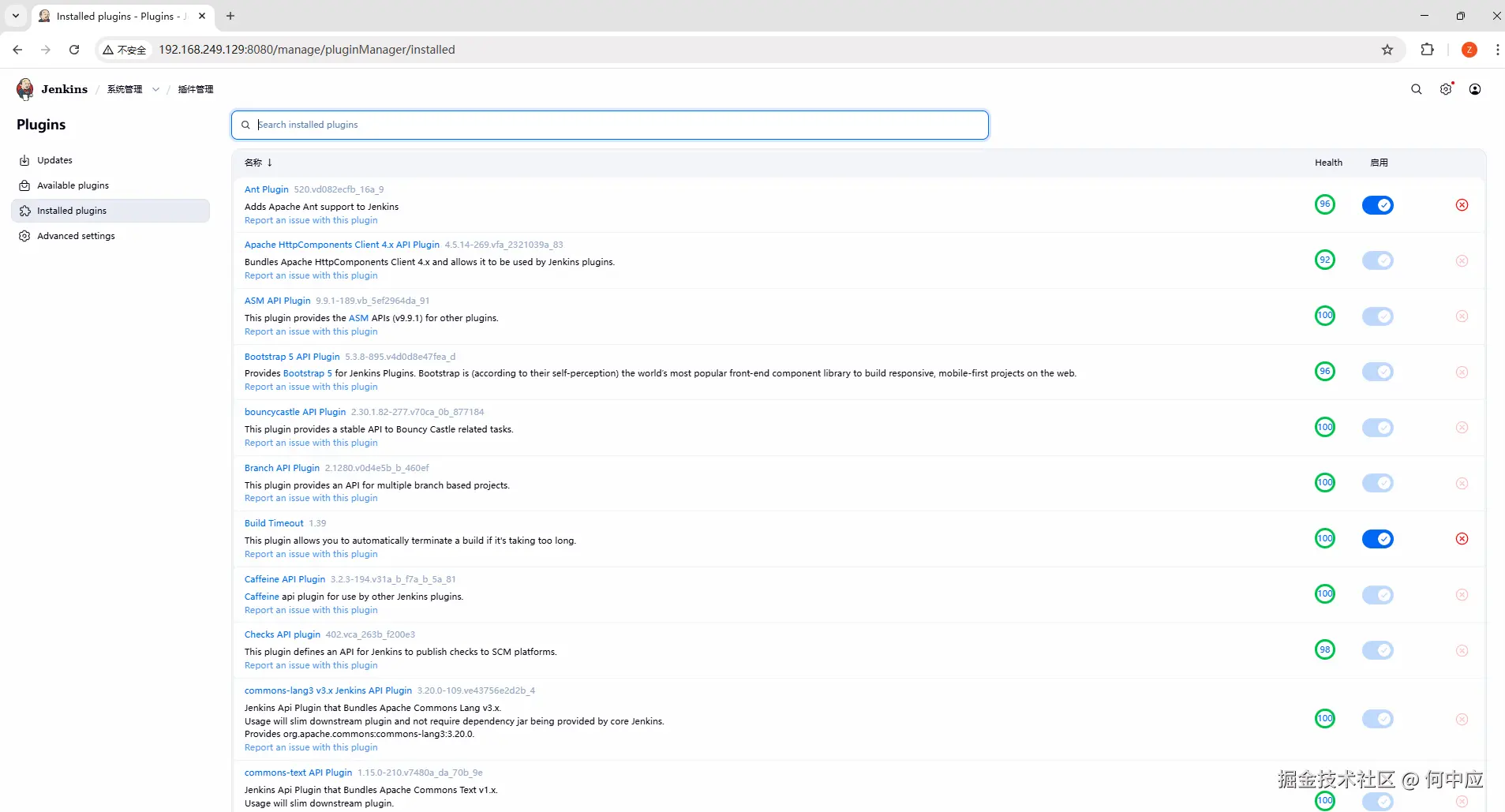This screenshot has height=812, width=1505.
Task: Open the user account icon
Action: pos(1475,89)
